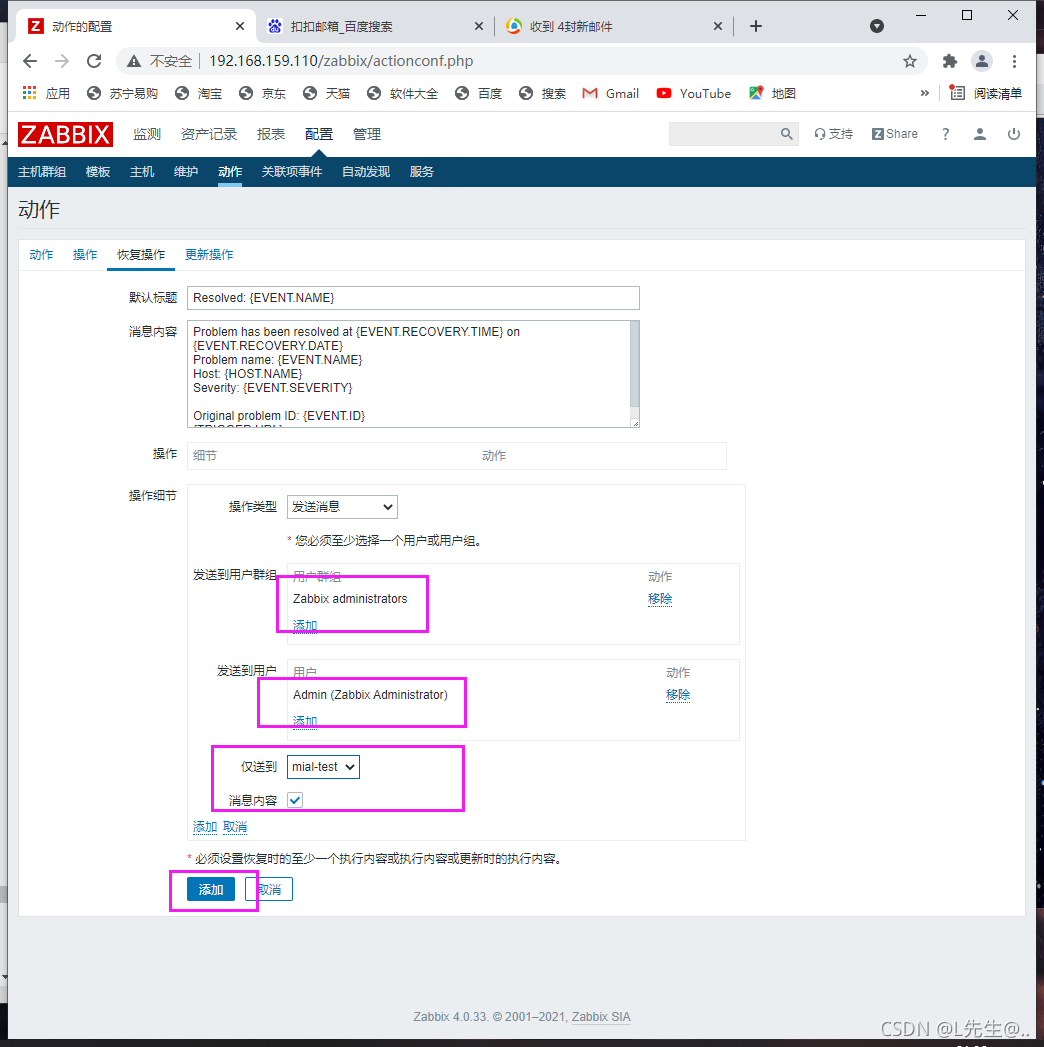Click the 取消 cancel button
Screen dimensions: 1044x1047
point(269,889)
